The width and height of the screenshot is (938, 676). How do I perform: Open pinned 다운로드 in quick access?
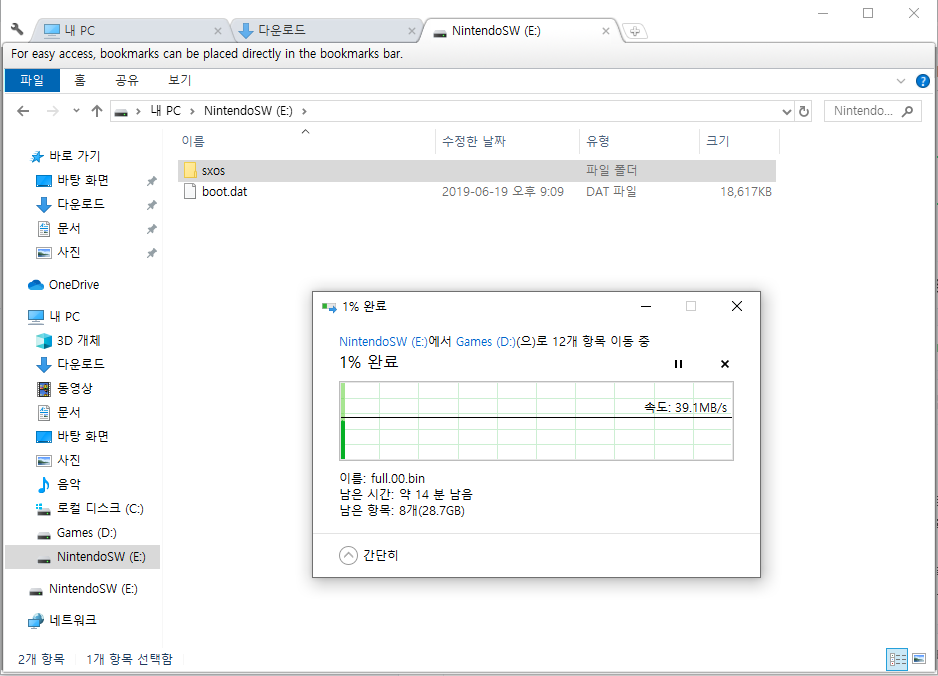tap(81, 205)
